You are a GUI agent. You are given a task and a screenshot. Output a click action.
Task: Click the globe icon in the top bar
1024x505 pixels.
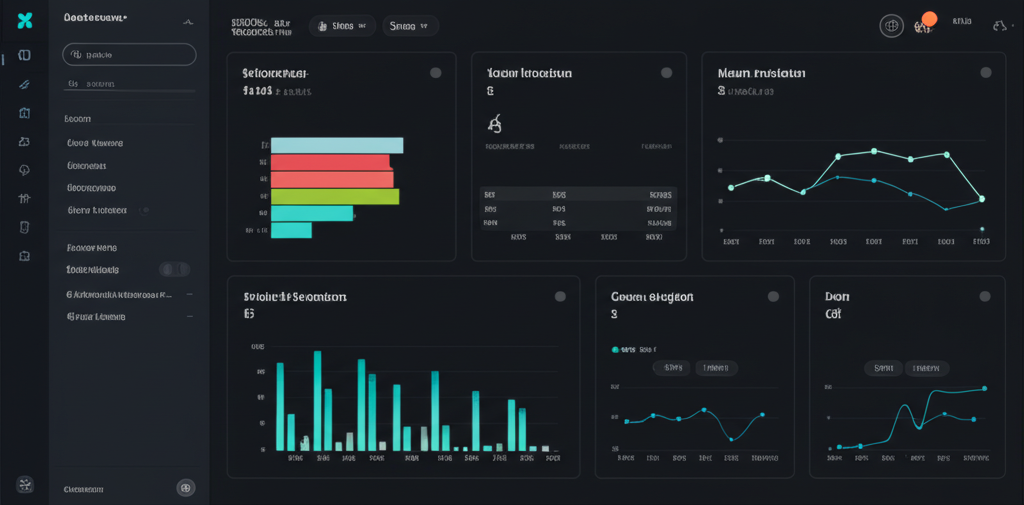[891, 27]
